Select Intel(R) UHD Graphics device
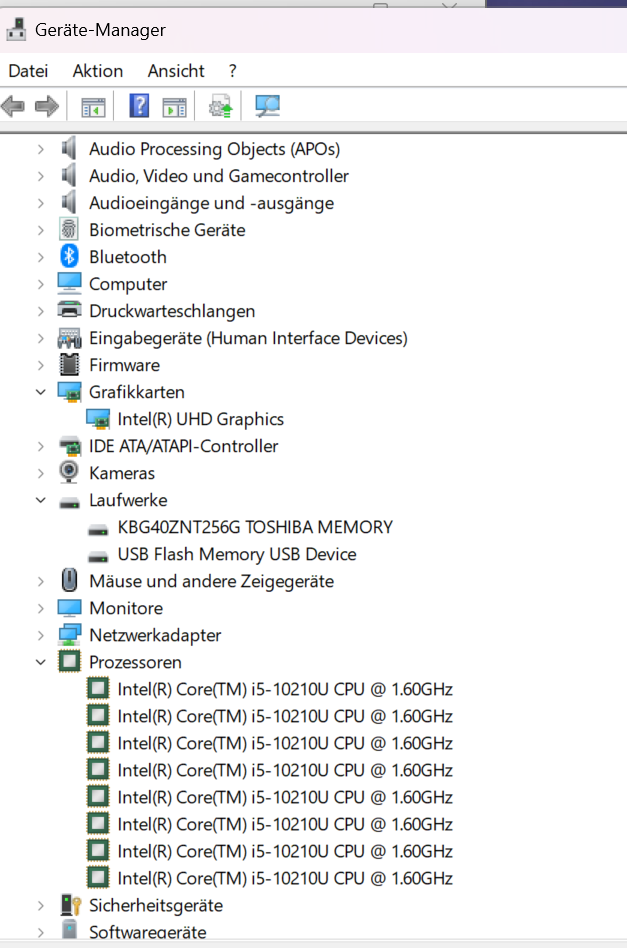Image resolution: width=627 pixels, height=948 pixels. pos(200,420)
